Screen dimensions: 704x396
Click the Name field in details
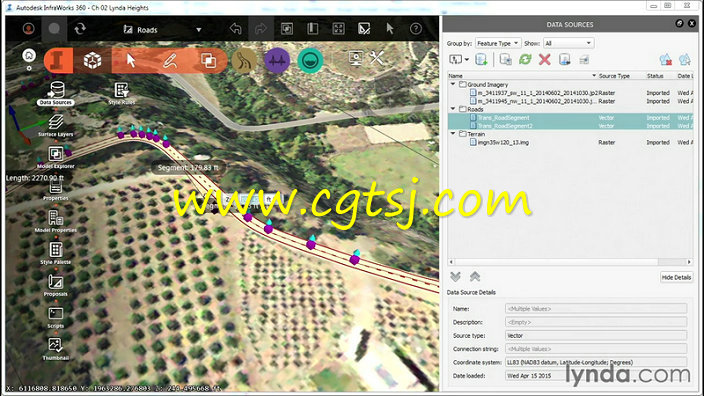[x=596, y=308]
